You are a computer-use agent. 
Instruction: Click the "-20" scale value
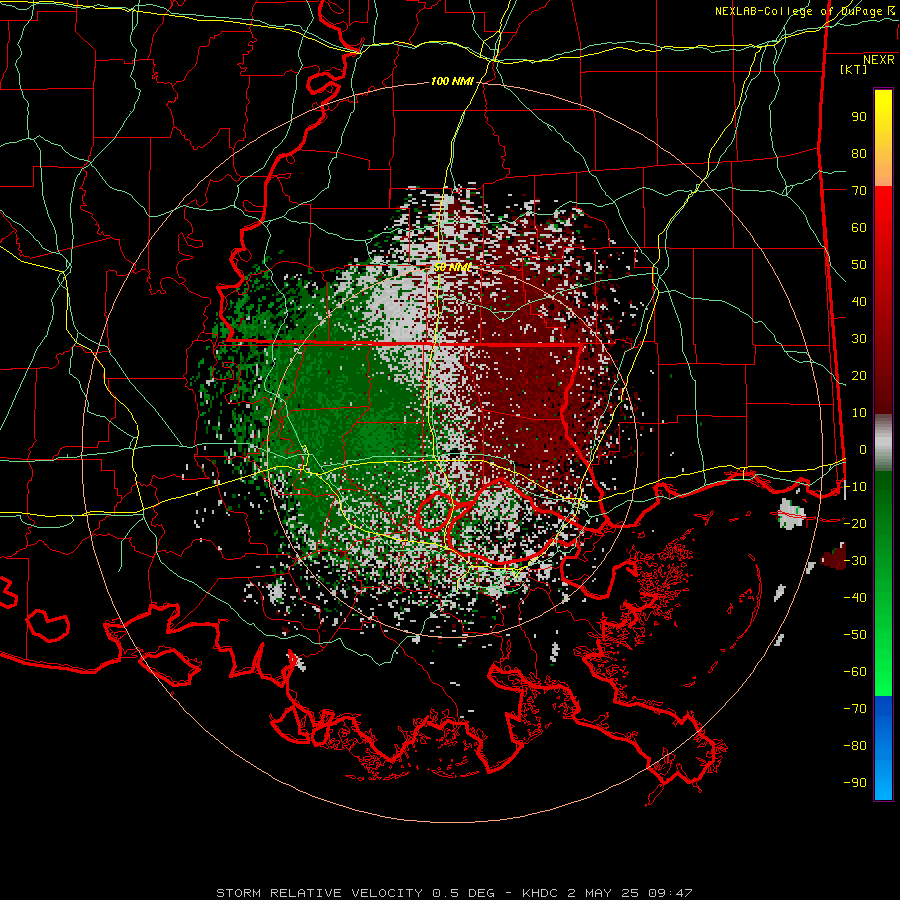[855, 523]
